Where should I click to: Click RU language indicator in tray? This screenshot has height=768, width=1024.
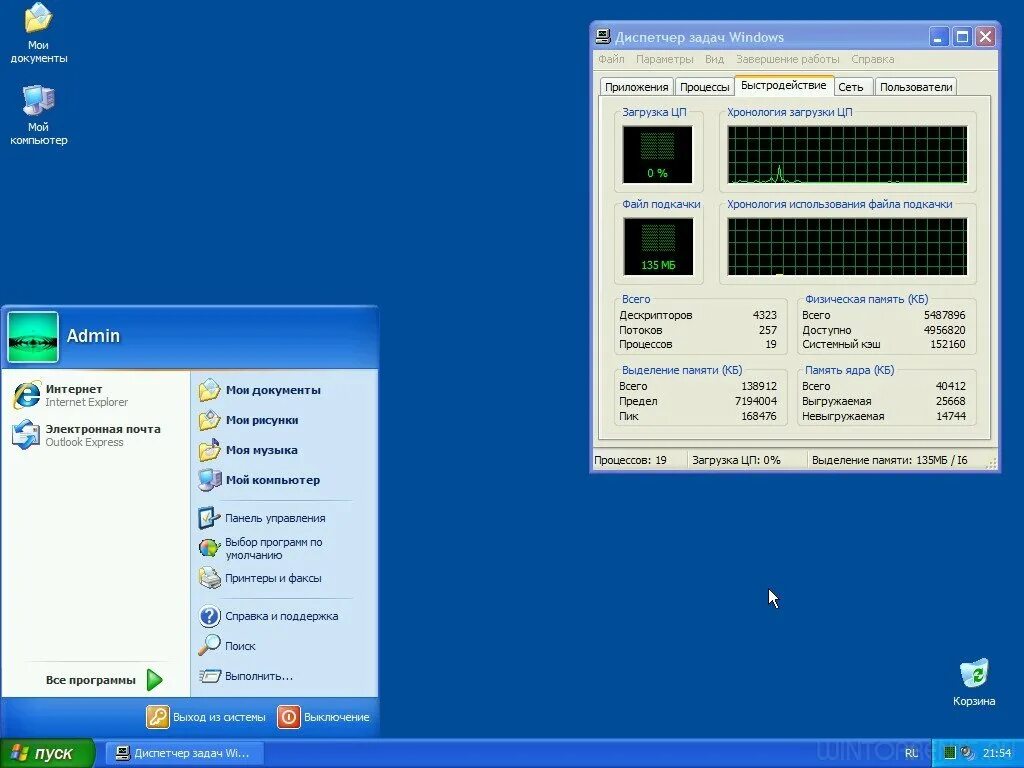(912, 753)
